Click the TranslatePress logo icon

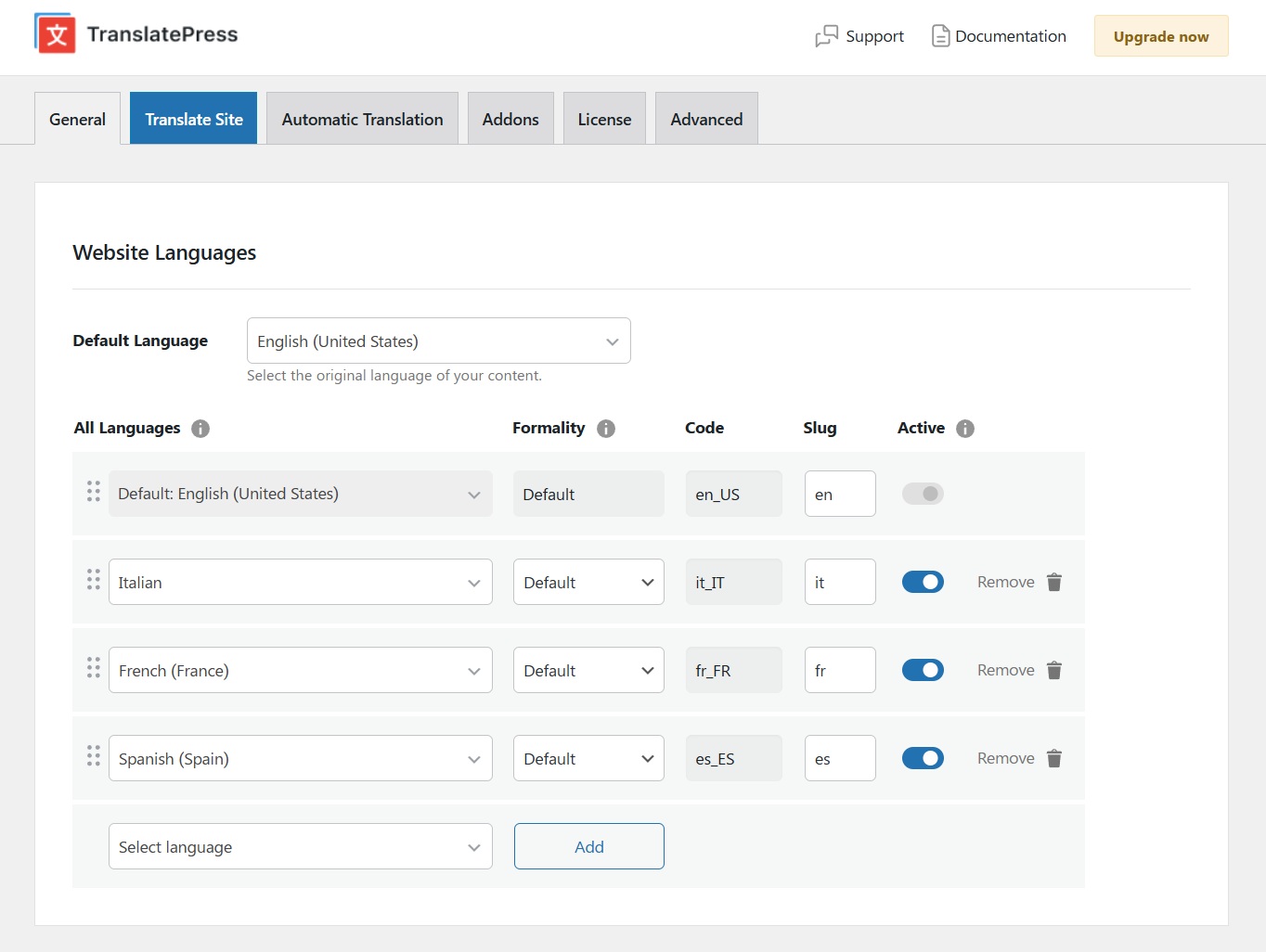[55, 34]
